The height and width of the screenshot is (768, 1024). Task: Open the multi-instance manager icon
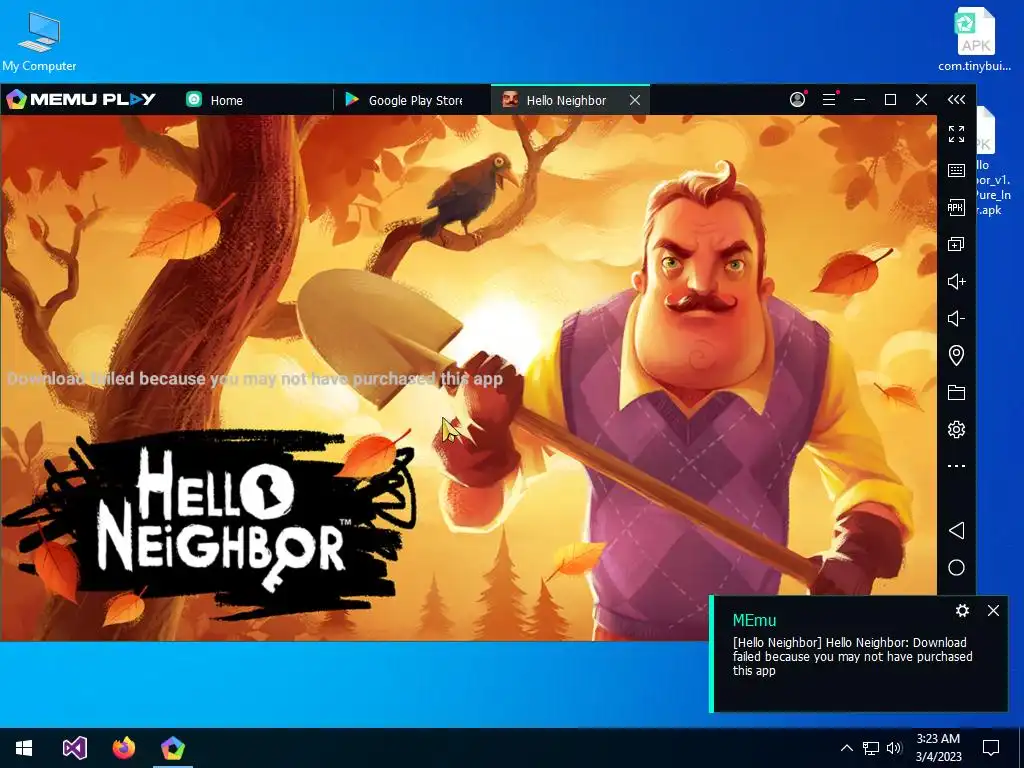click(x=956, y=244)
